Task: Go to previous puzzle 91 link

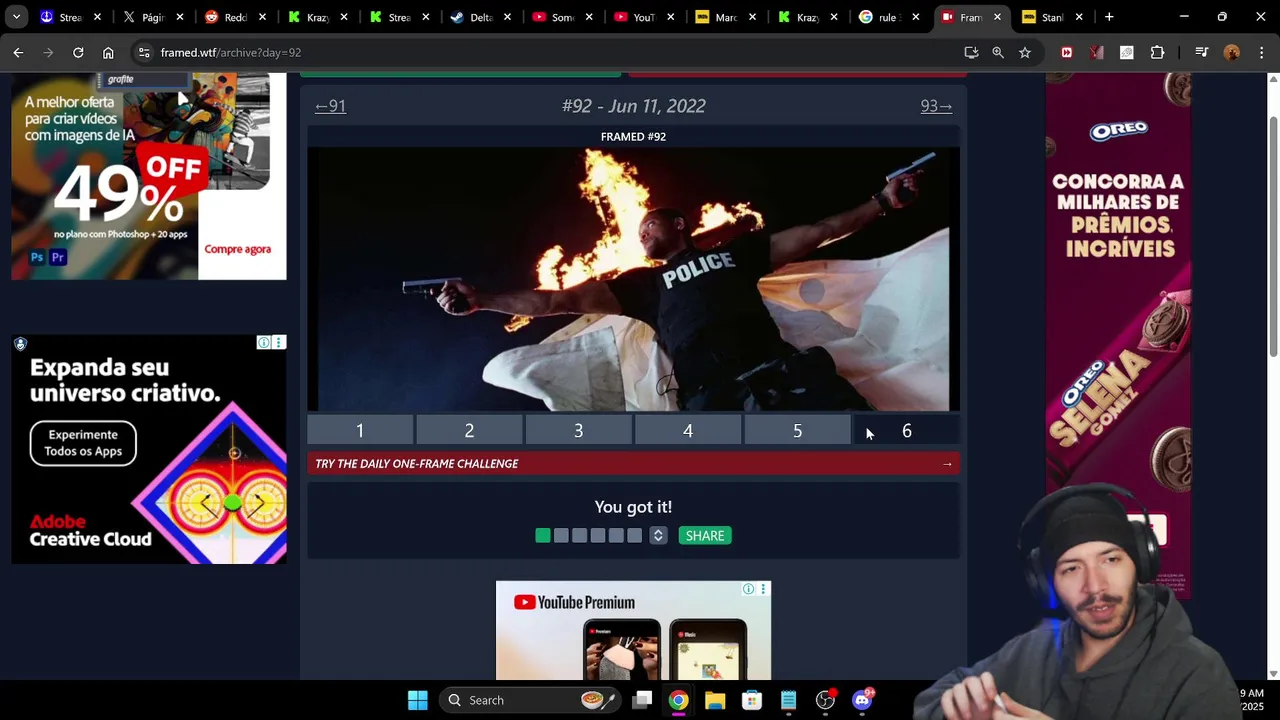Action: pos(330,106)
